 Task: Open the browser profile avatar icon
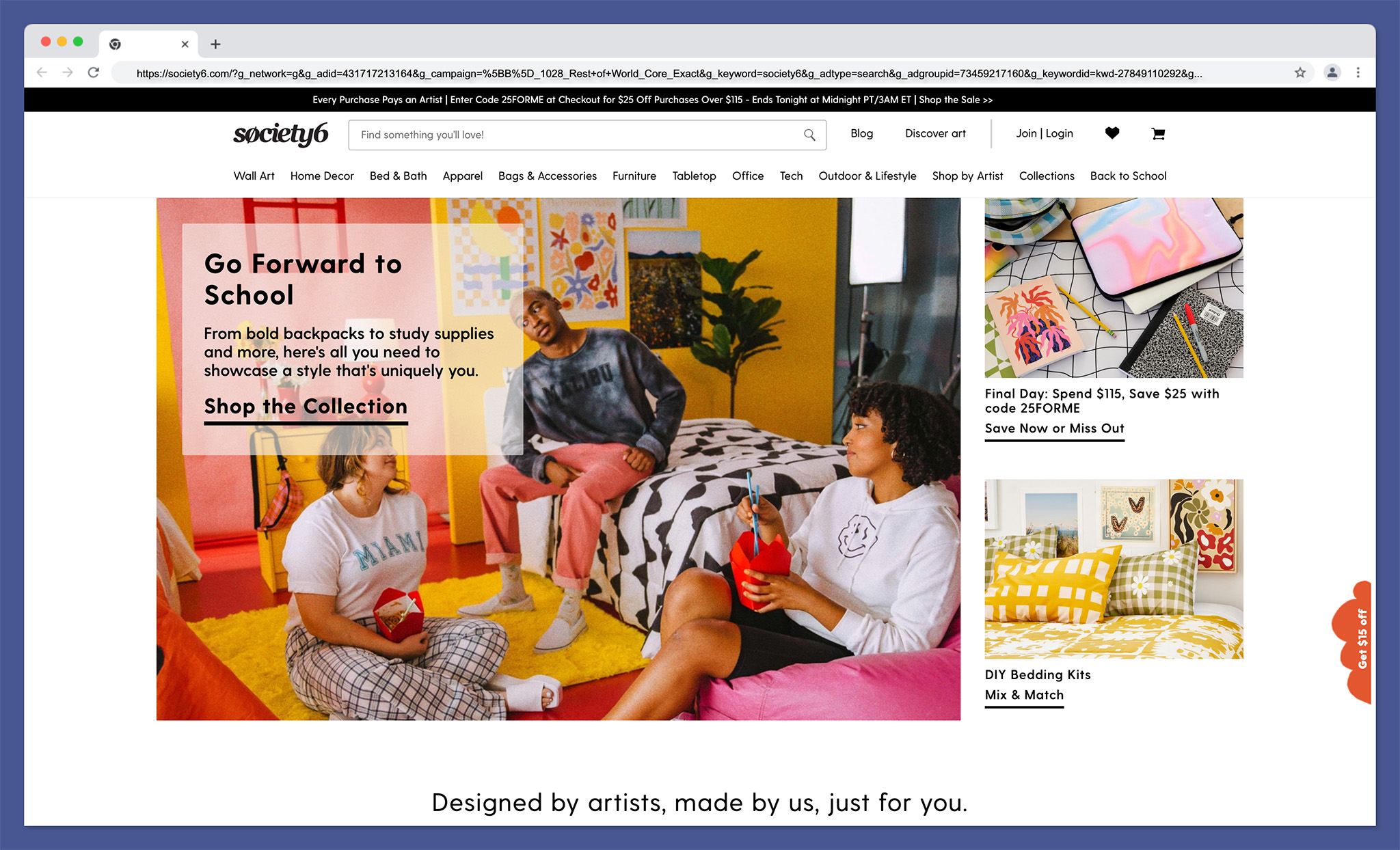pyautogui.click(x=1332, y=72)
